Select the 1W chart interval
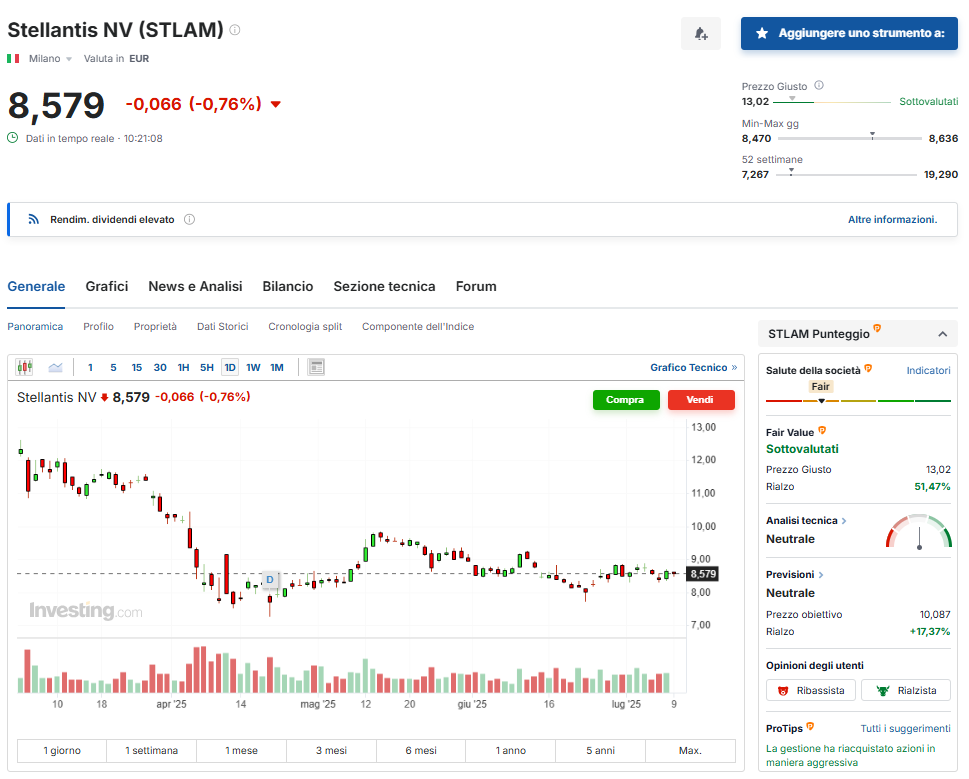969x779 pixels. click(x=253, y=367)
